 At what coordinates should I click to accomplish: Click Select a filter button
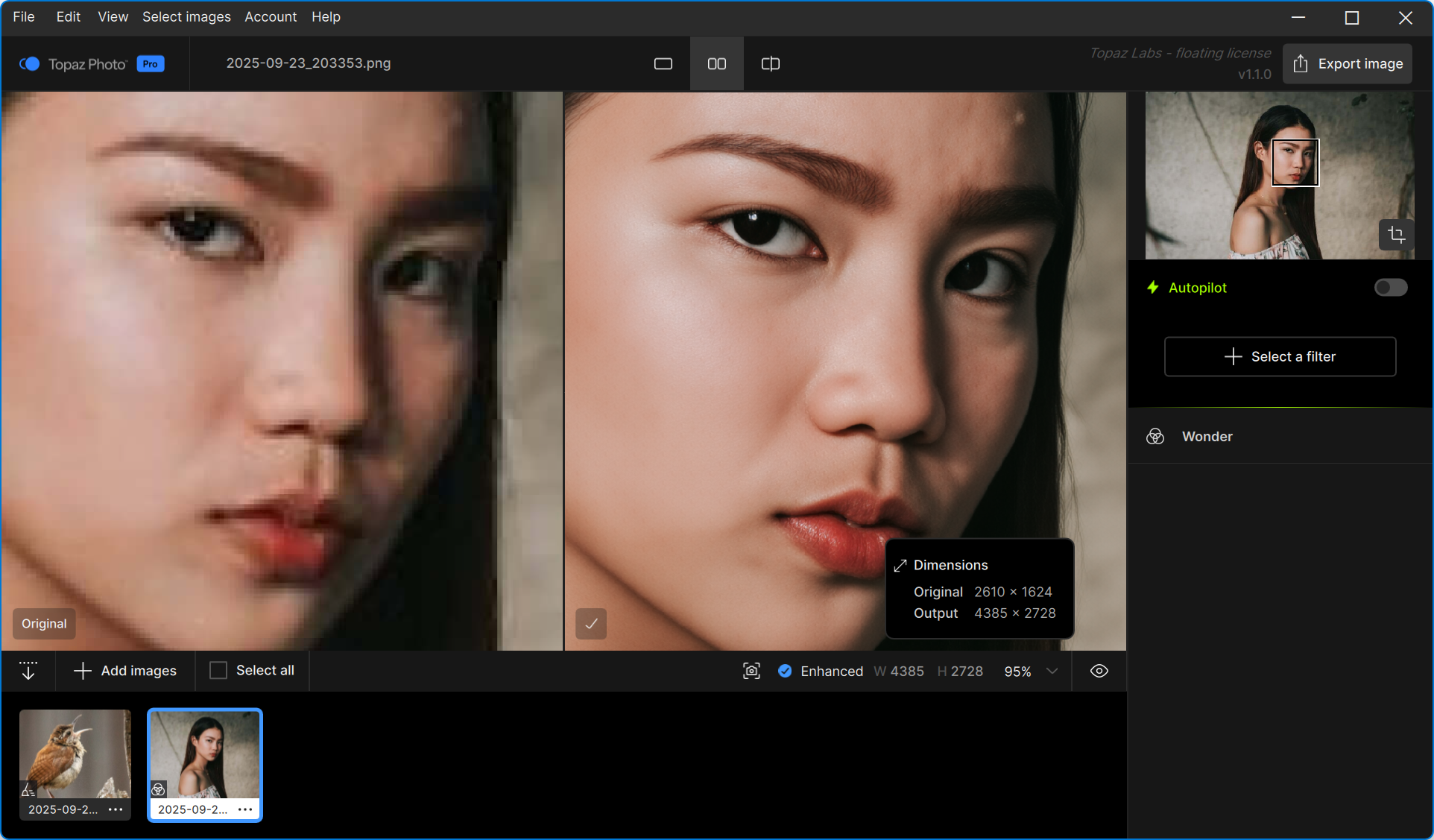coord(1280,357)
